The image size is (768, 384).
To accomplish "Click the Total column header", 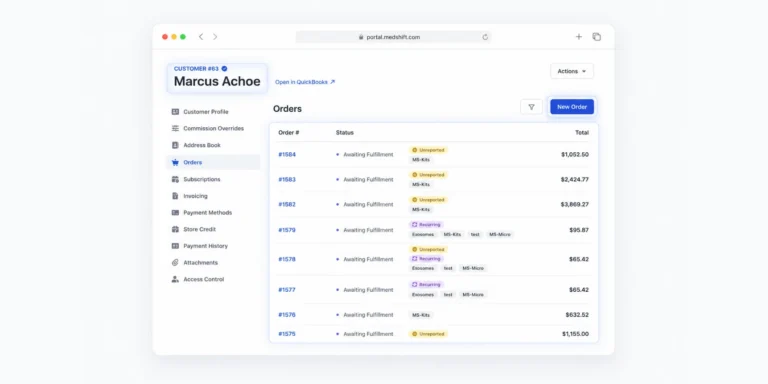I will (582, 133).
